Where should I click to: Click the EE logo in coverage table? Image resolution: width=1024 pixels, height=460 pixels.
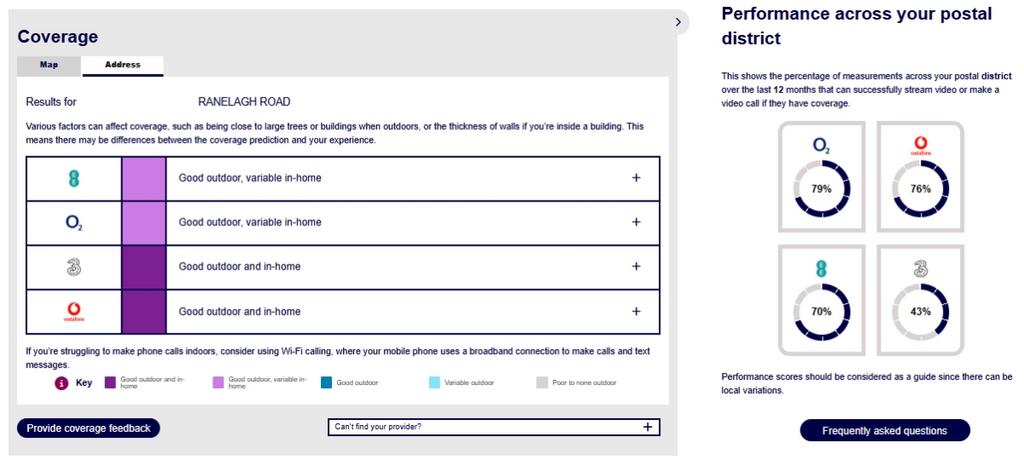74,178
